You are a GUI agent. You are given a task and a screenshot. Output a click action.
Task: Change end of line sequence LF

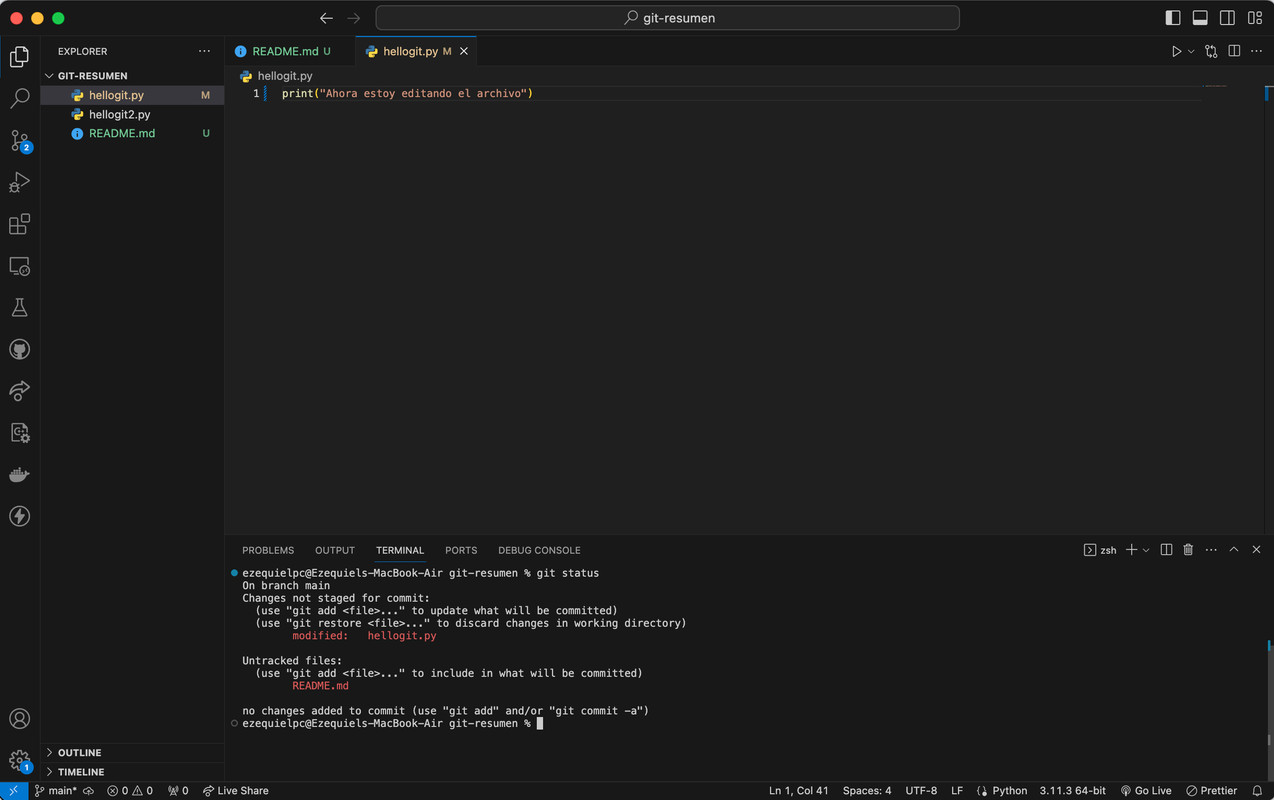[x=957, y=791]
